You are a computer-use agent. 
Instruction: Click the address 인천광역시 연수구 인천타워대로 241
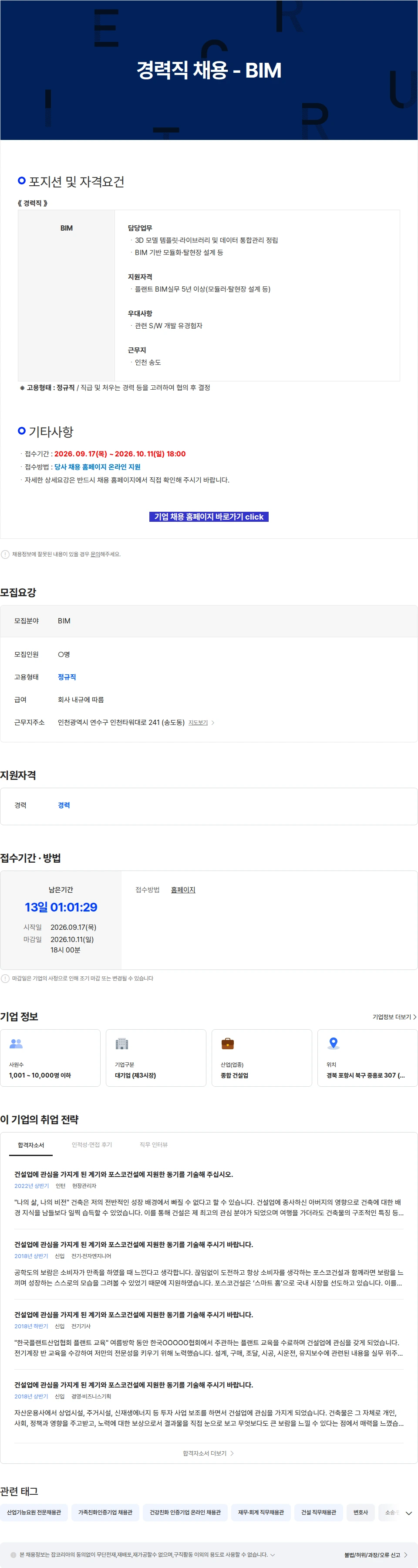click(121, 722)
